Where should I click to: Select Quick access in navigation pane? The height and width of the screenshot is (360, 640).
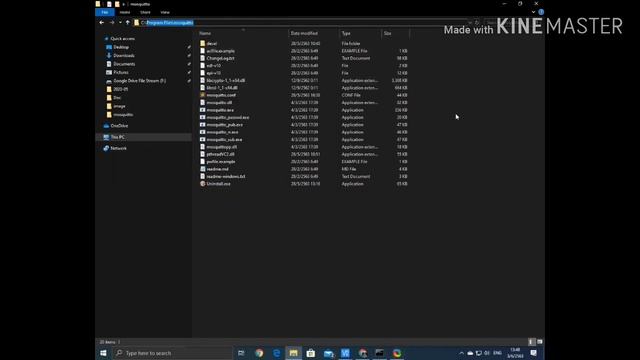coord(122,39)
